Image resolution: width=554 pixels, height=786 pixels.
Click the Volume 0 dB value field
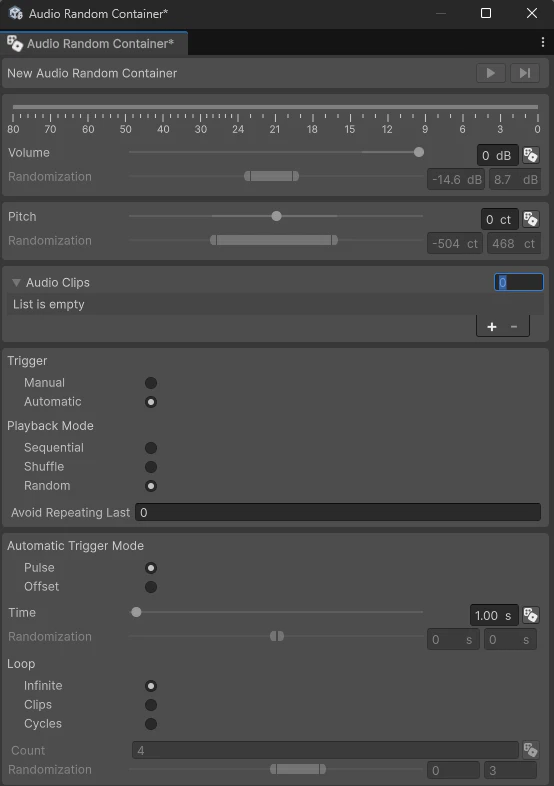497,155
